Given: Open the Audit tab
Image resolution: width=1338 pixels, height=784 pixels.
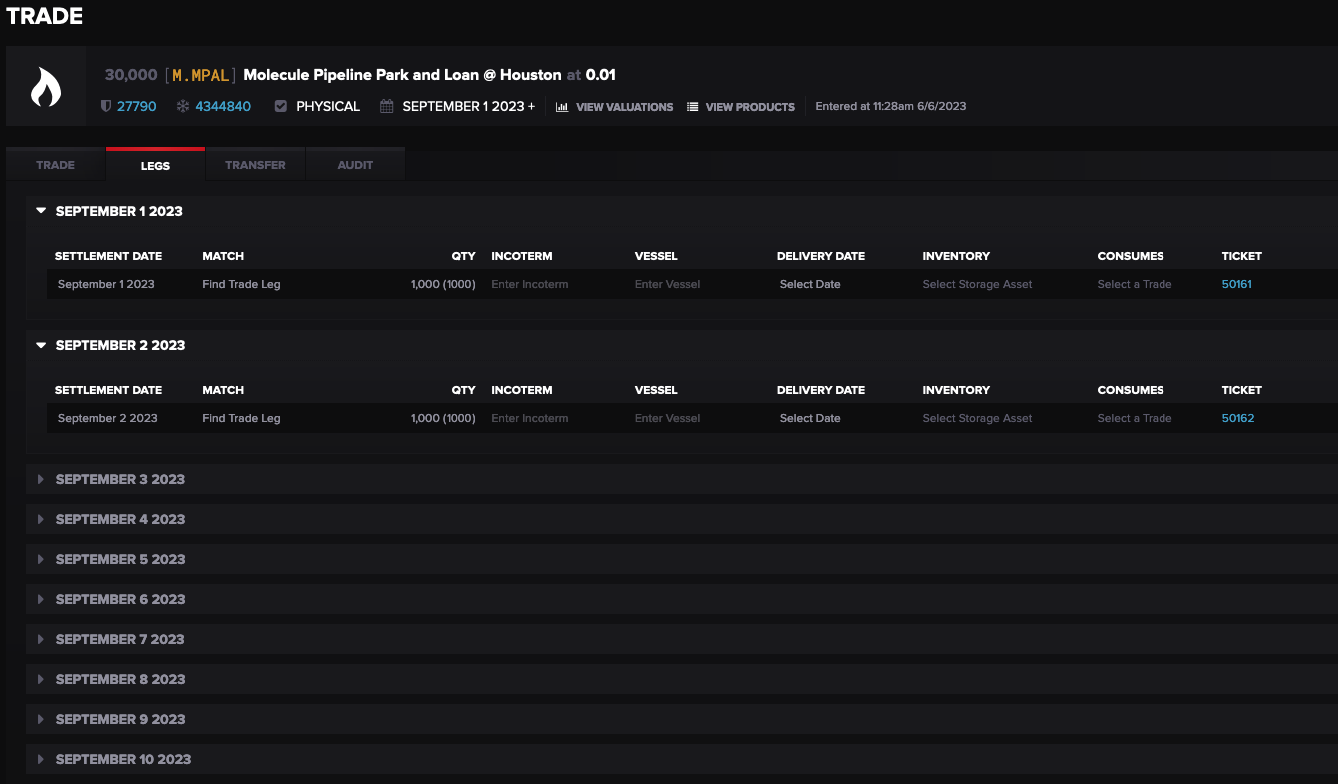Looking at the screenshot, I should pyautogui.click(x=355, y=165).
